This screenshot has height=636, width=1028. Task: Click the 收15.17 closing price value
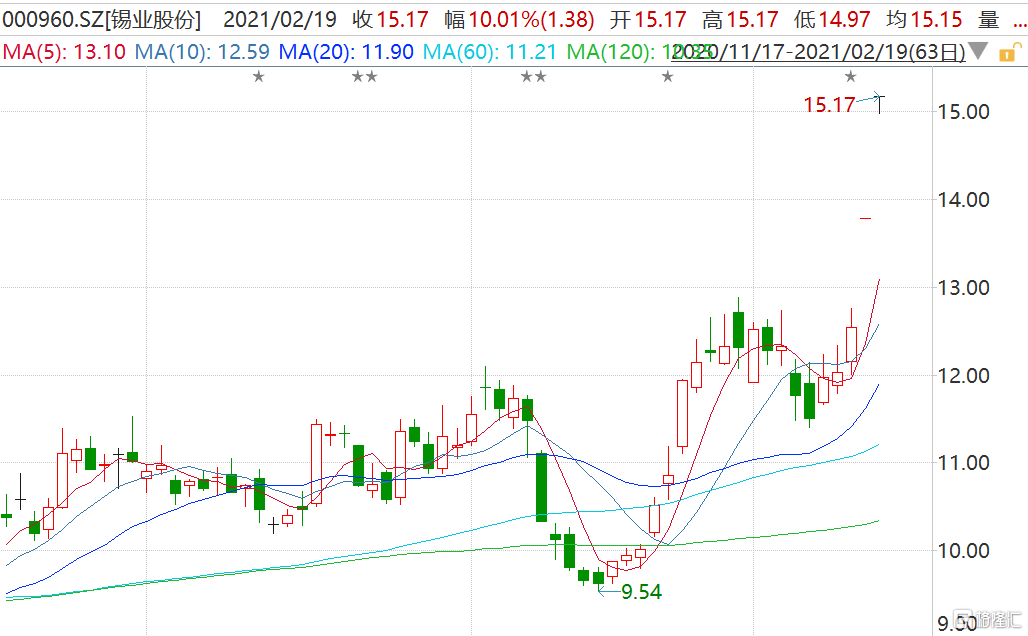point(390,20)
